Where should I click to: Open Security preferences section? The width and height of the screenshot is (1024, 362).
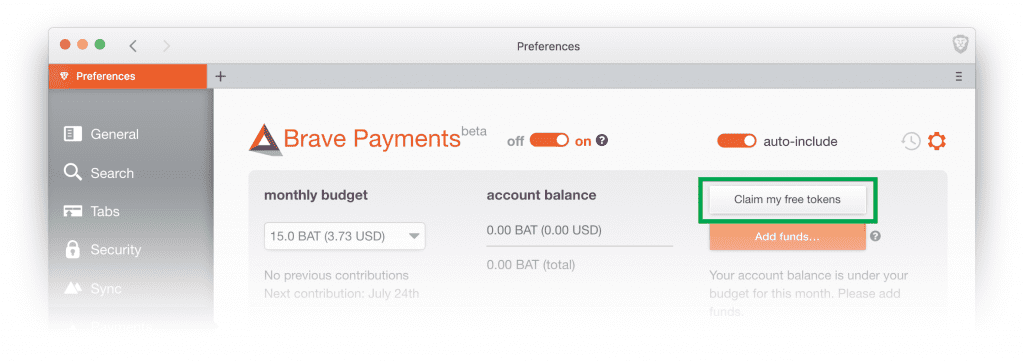pyautogui.click(x=103, y=250)
